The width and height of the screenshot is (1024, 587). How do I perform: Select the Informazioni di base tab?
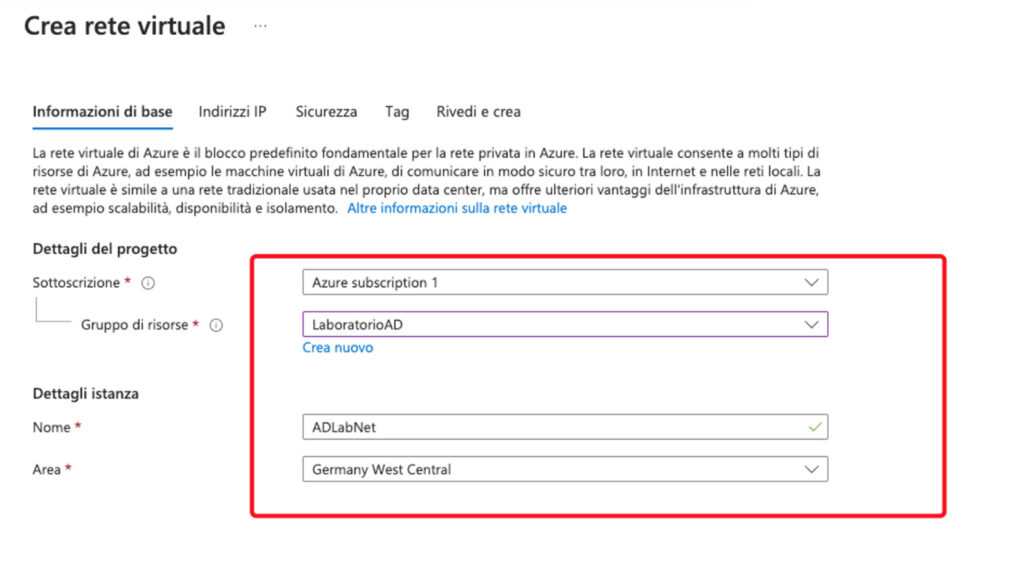[x=102, y=112]
